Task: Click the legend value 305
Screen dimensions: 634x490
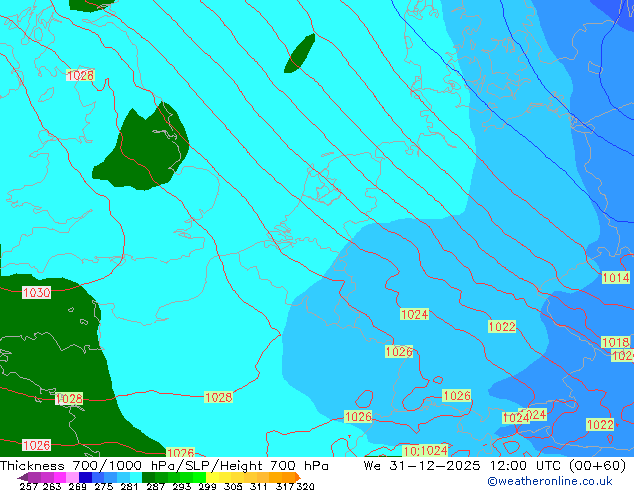Action: pyautogui.click(x=233, y=486)
